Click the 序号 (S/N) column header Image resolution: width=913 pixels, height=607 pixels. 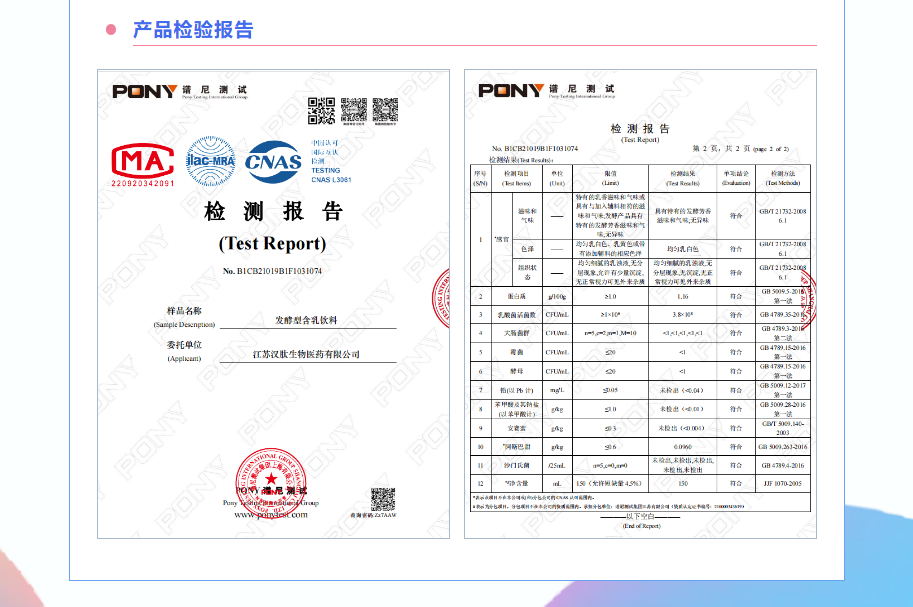click(x=480, y=178)
